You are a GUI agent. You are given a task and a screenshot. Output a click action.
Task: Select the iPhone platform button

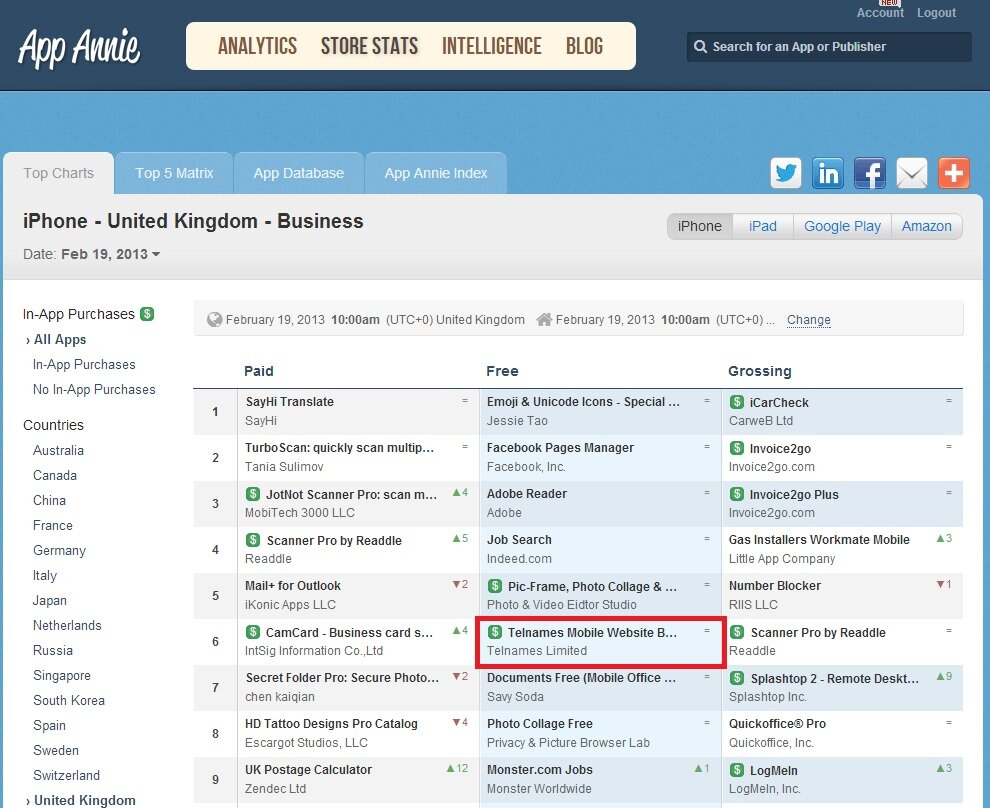pyautogui.click(x=700, y=226)
